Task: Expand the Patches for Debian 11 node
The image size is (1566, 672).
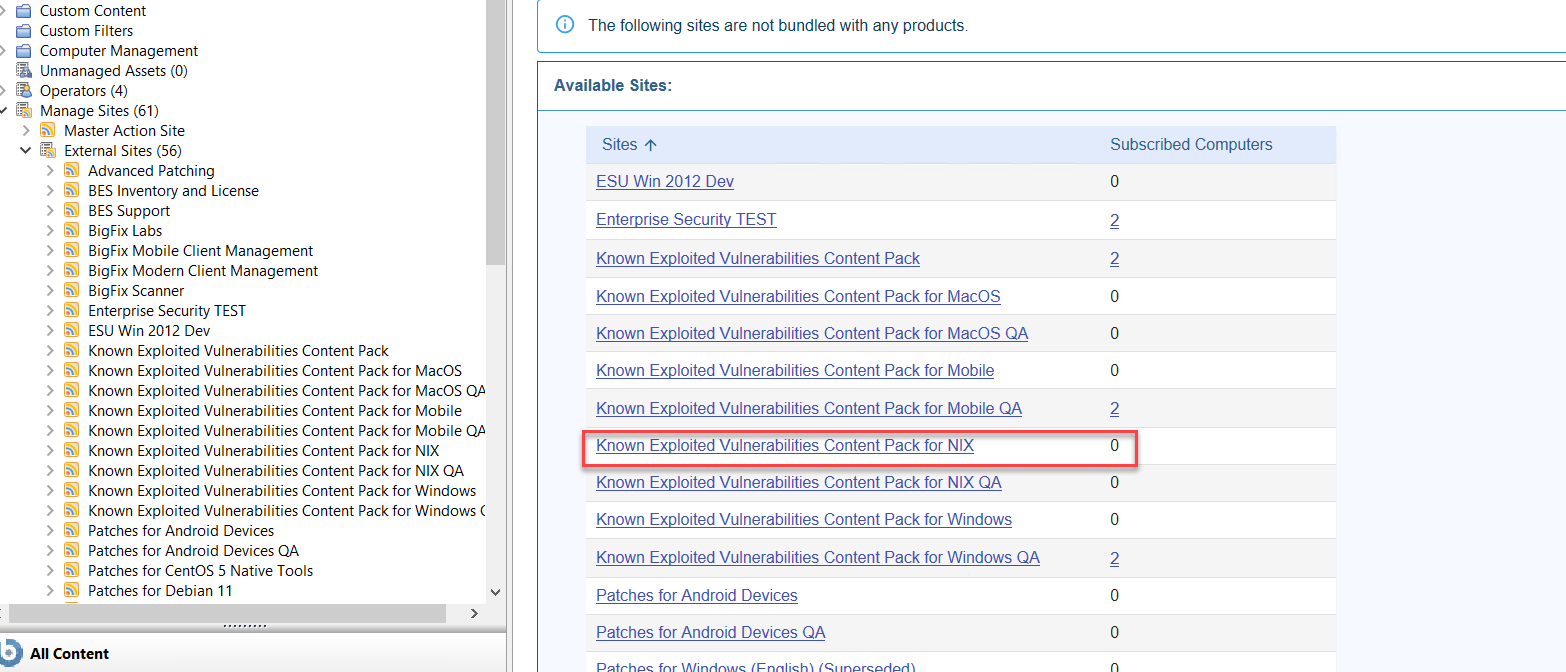Action: pos(49,590)
